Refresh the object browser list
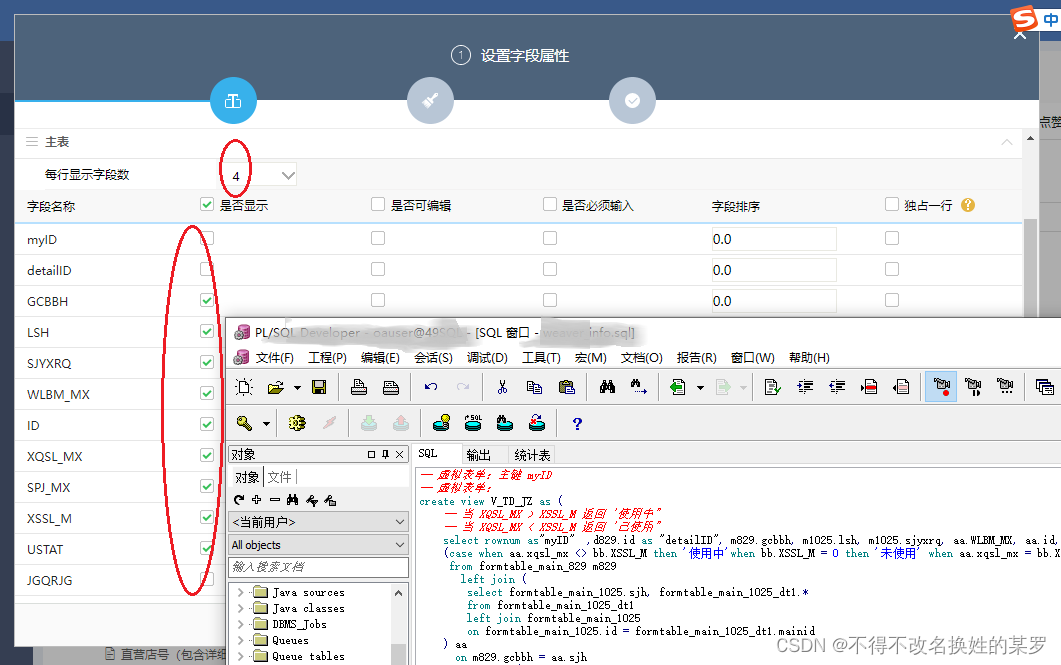This screenshot has width=1061, height=665. point(239,500)
